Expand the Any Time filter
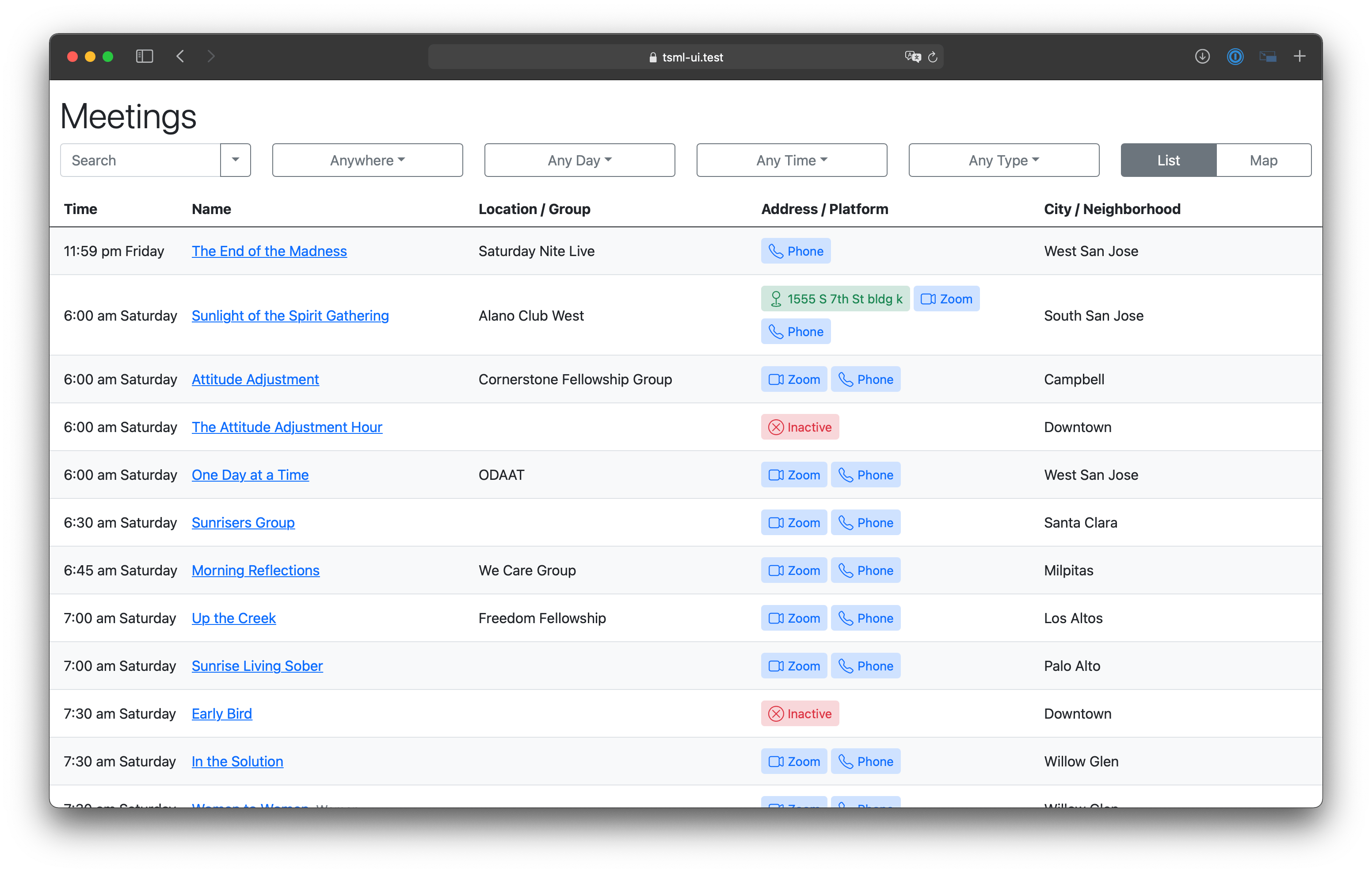This screenshot has height=873, width=1372. point(791,160)
